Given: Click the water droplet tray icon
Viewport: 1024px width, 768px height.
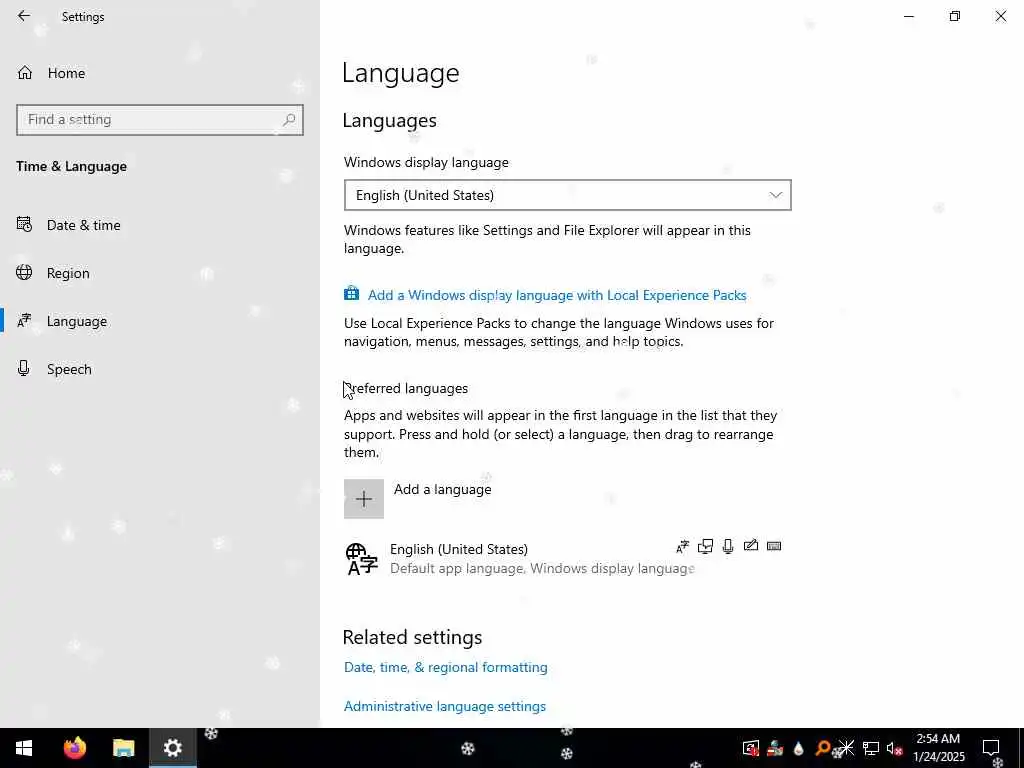Looking at the screenshot, I should [798, 748].
